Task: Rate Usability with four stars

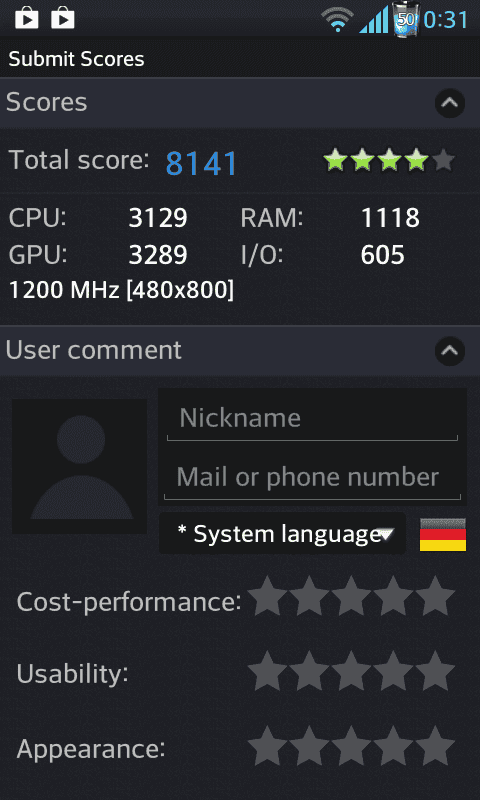Action: tap(393, 670)
